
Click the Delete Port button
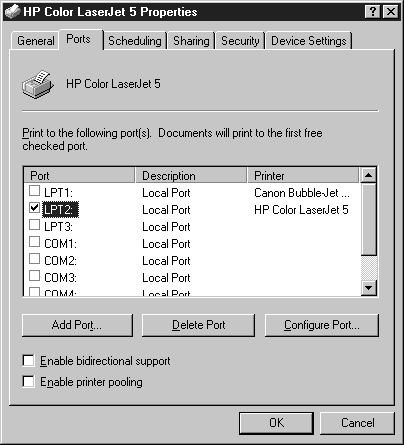click(x=198, y=325)
